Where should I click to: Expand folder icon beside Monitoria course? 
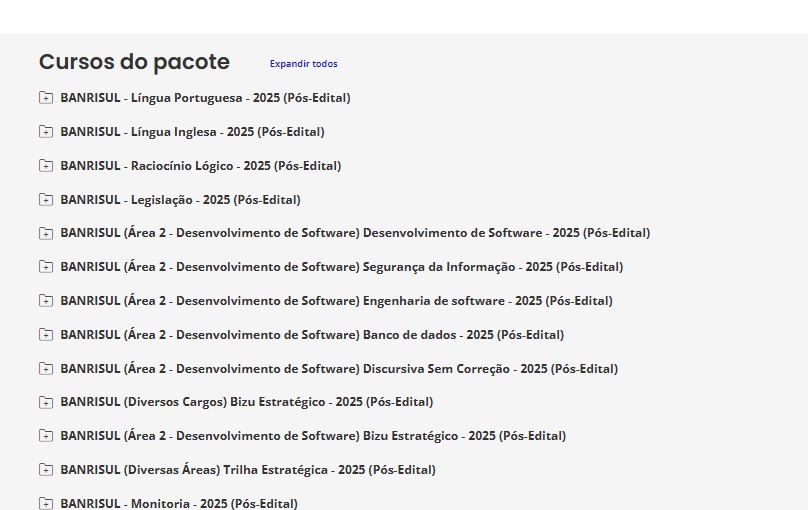pyautogui.click(x=46, y=503)
